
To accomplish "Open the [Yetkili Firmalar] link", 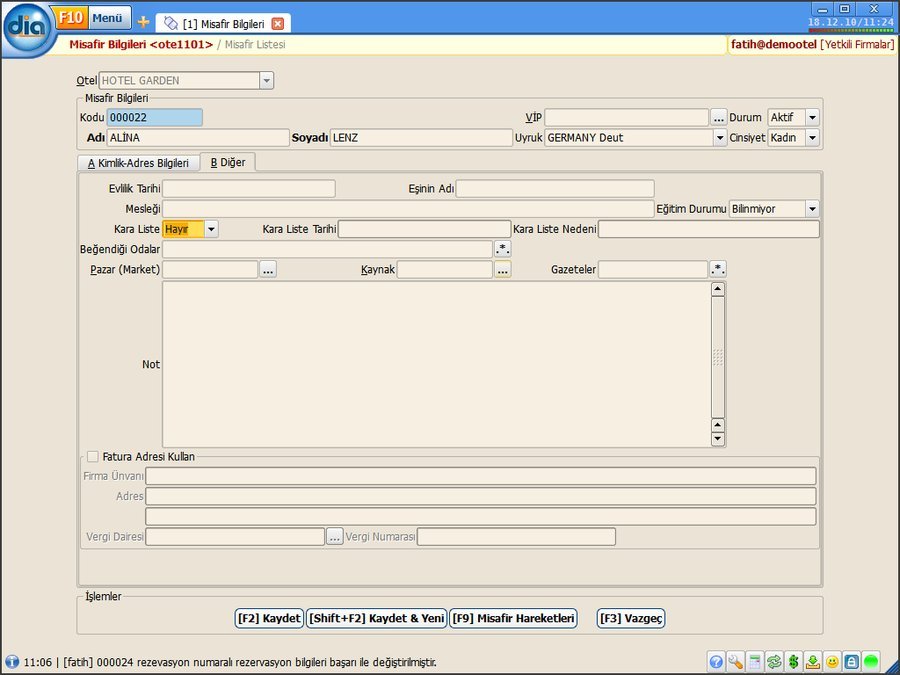I will coord(858,44).
